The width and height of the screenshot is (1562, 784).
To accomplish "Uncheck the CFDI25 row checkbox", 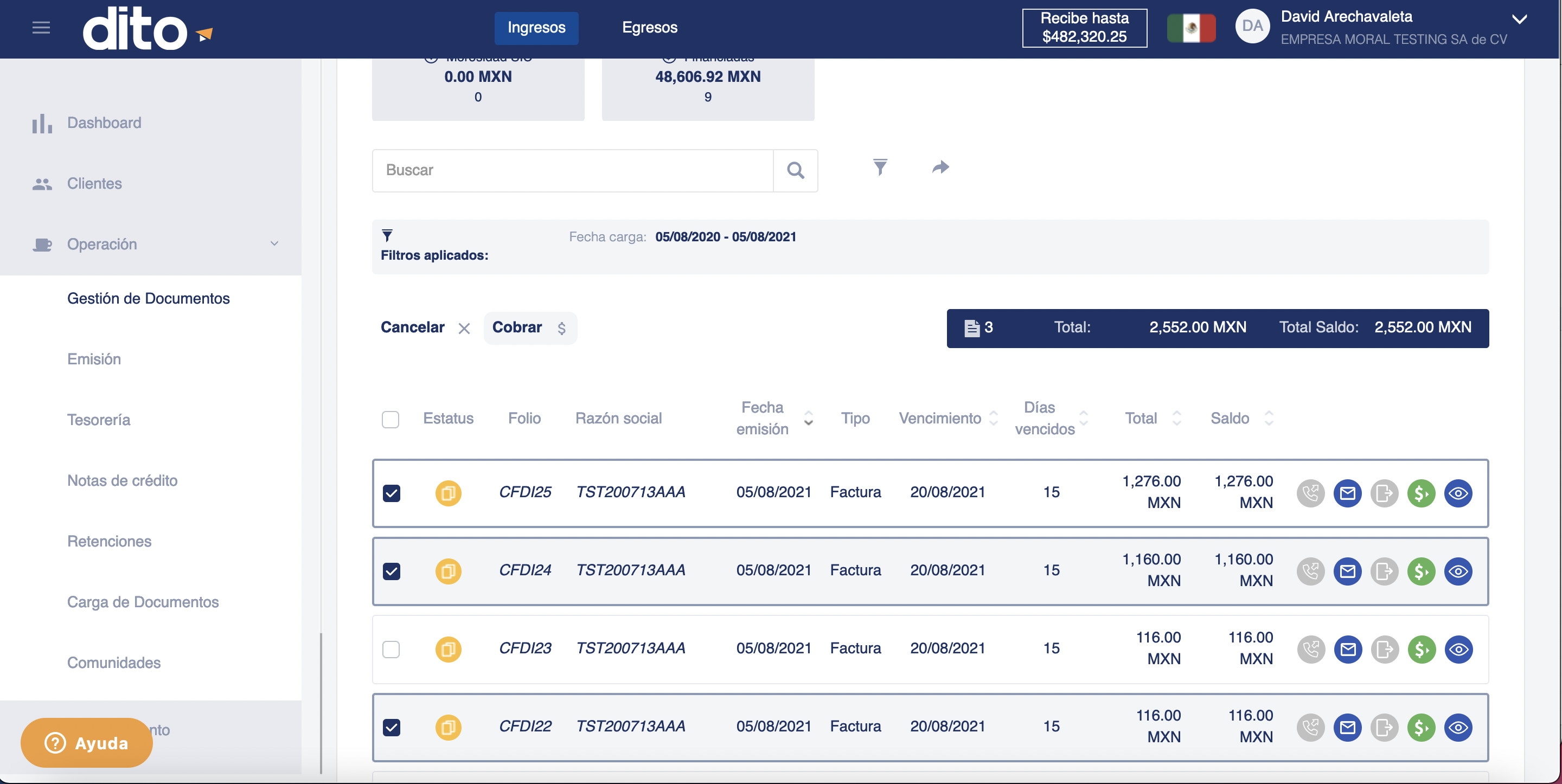I will (391, 493).
